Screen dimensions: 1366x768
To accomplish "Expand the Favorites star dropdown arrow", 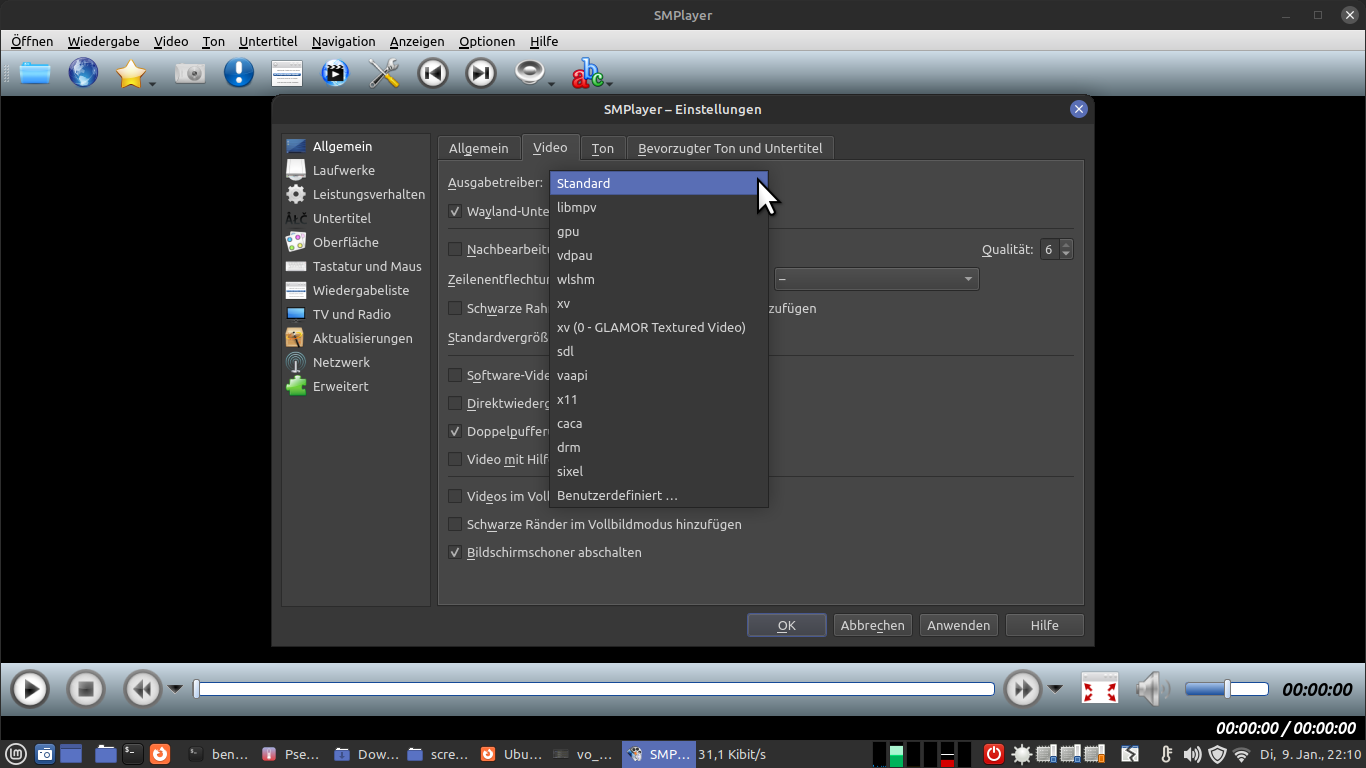I will 153,83.
